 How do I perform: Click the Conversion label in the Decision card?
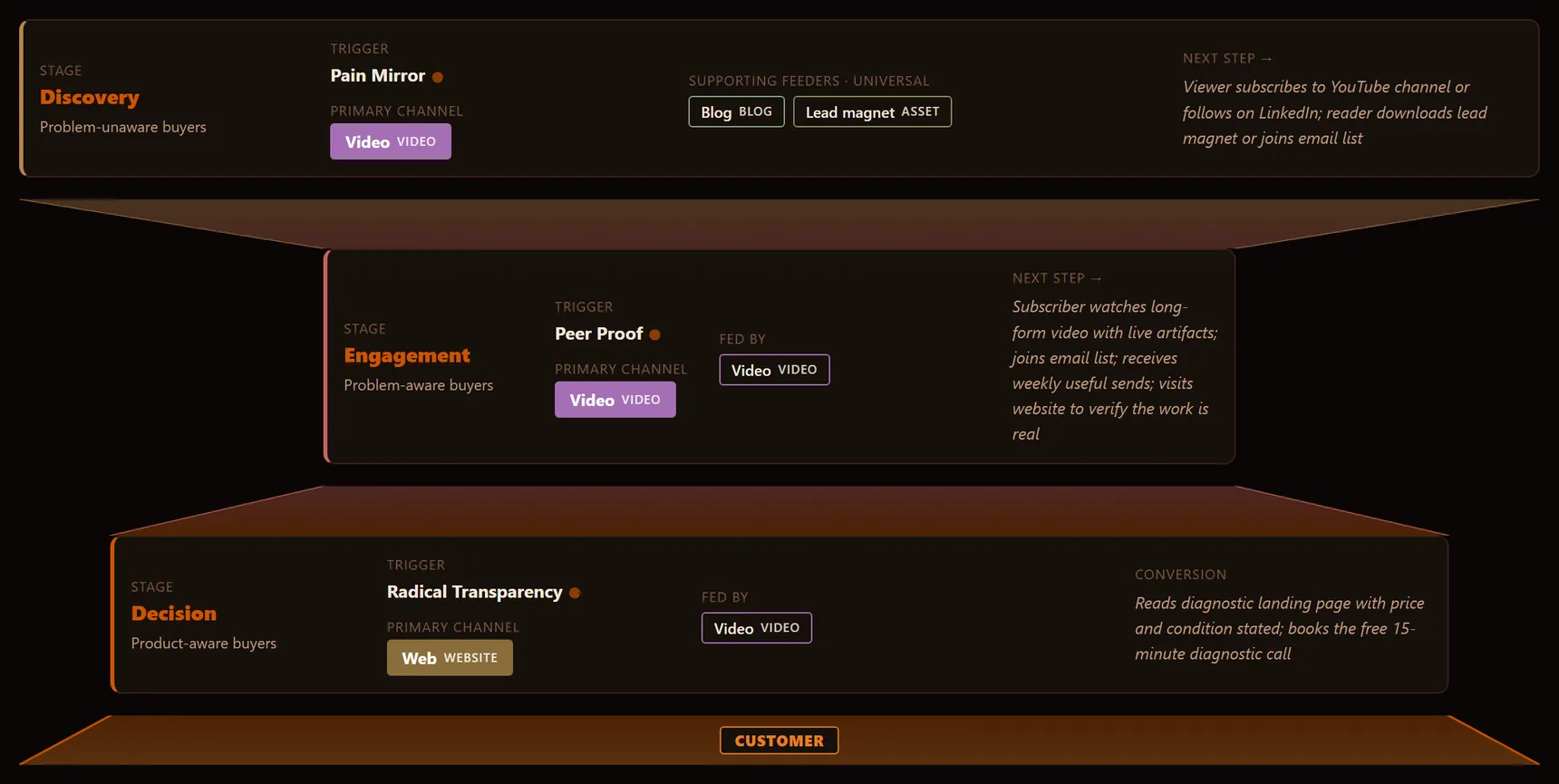coord(1181,575)
